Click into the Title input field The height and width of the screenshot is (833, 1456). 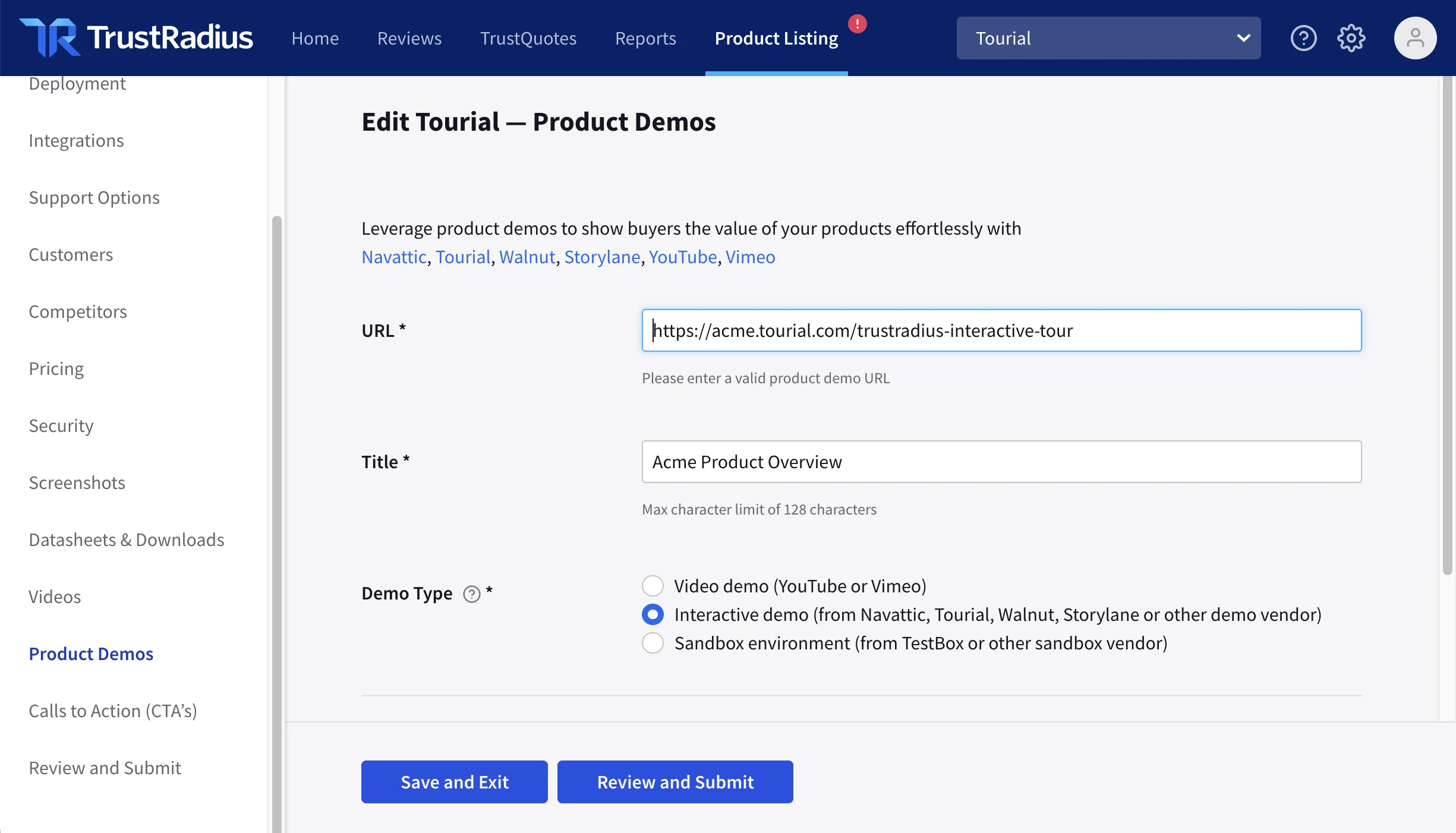click(x=1001, y=462)
